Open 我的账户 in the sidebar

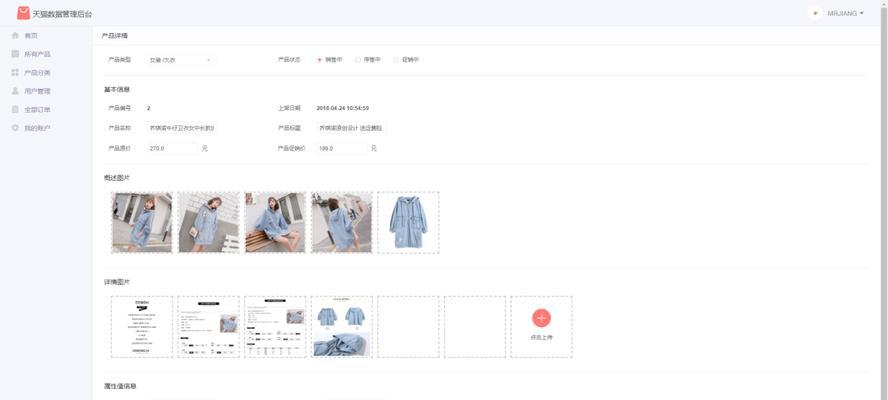37,128
